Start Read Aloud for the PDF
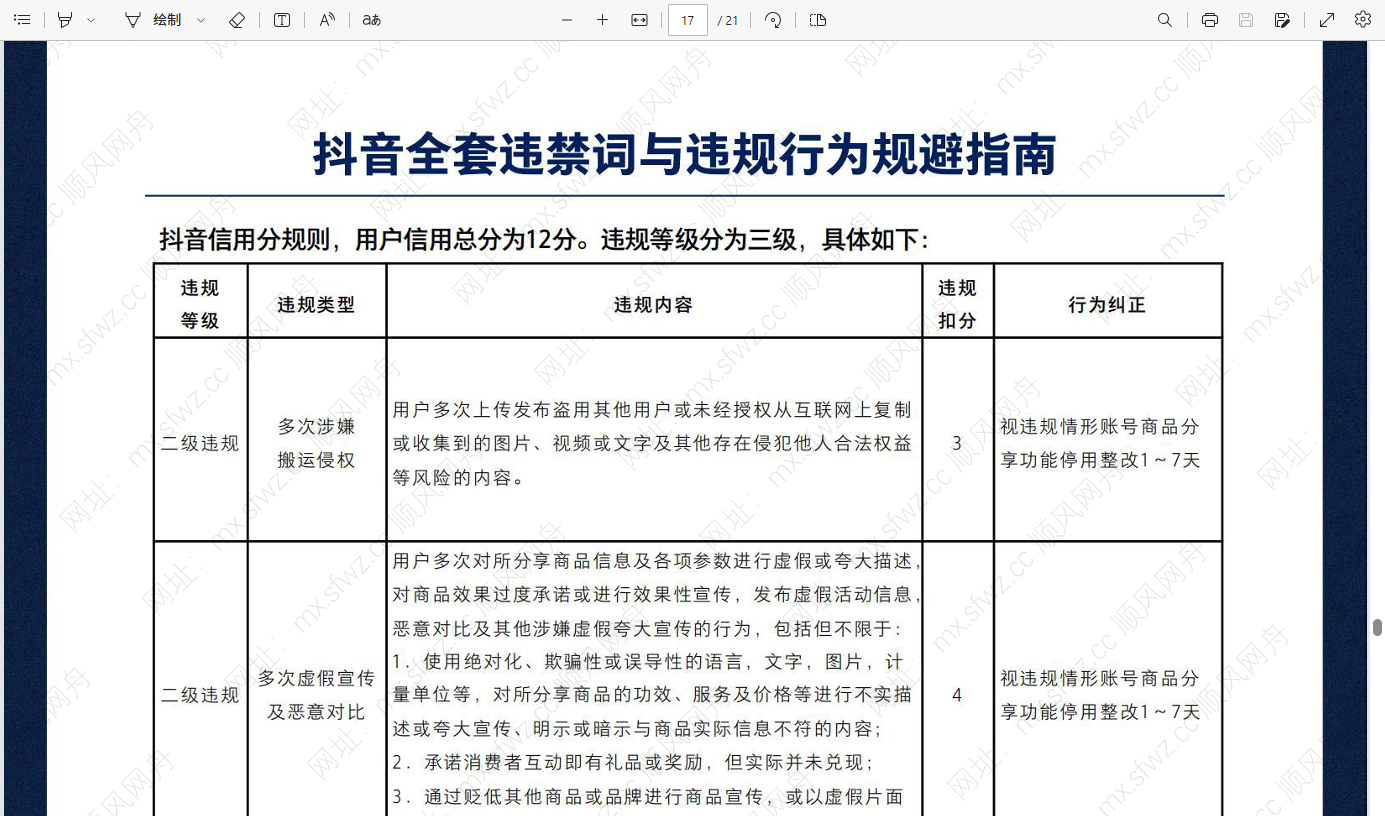The image size is (1385, 816). coord(326,19)
